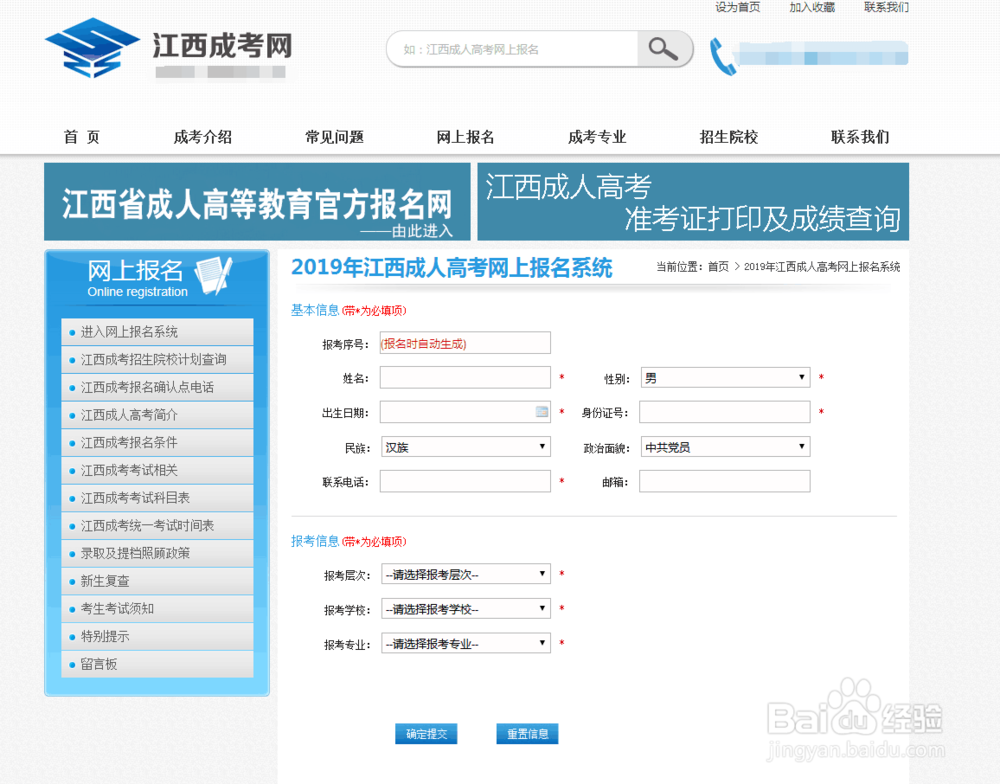Open 进入网上报名系统 in the sidebar
1000x784 pixels.
157,332
